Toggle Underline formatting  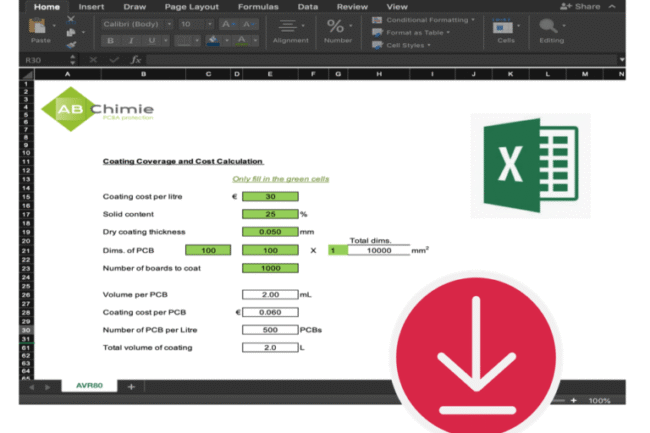click(151, 41)
